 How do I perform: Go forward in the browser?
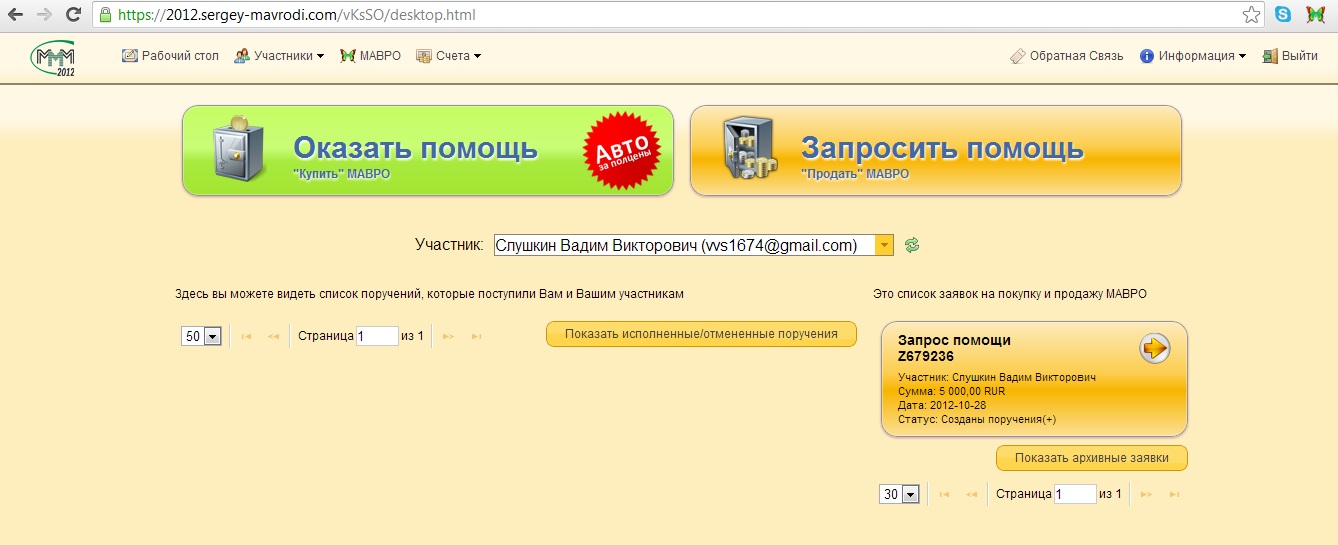click(x=44, y=15)
